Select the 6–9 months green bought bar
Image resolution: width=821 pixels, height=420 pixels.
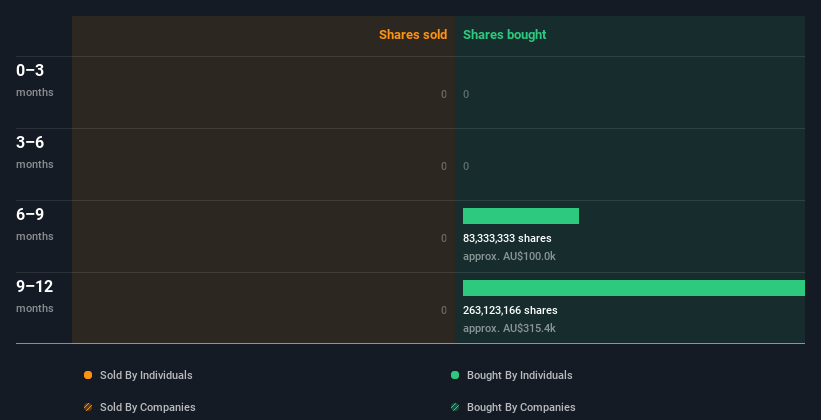[x=521, y=216]
